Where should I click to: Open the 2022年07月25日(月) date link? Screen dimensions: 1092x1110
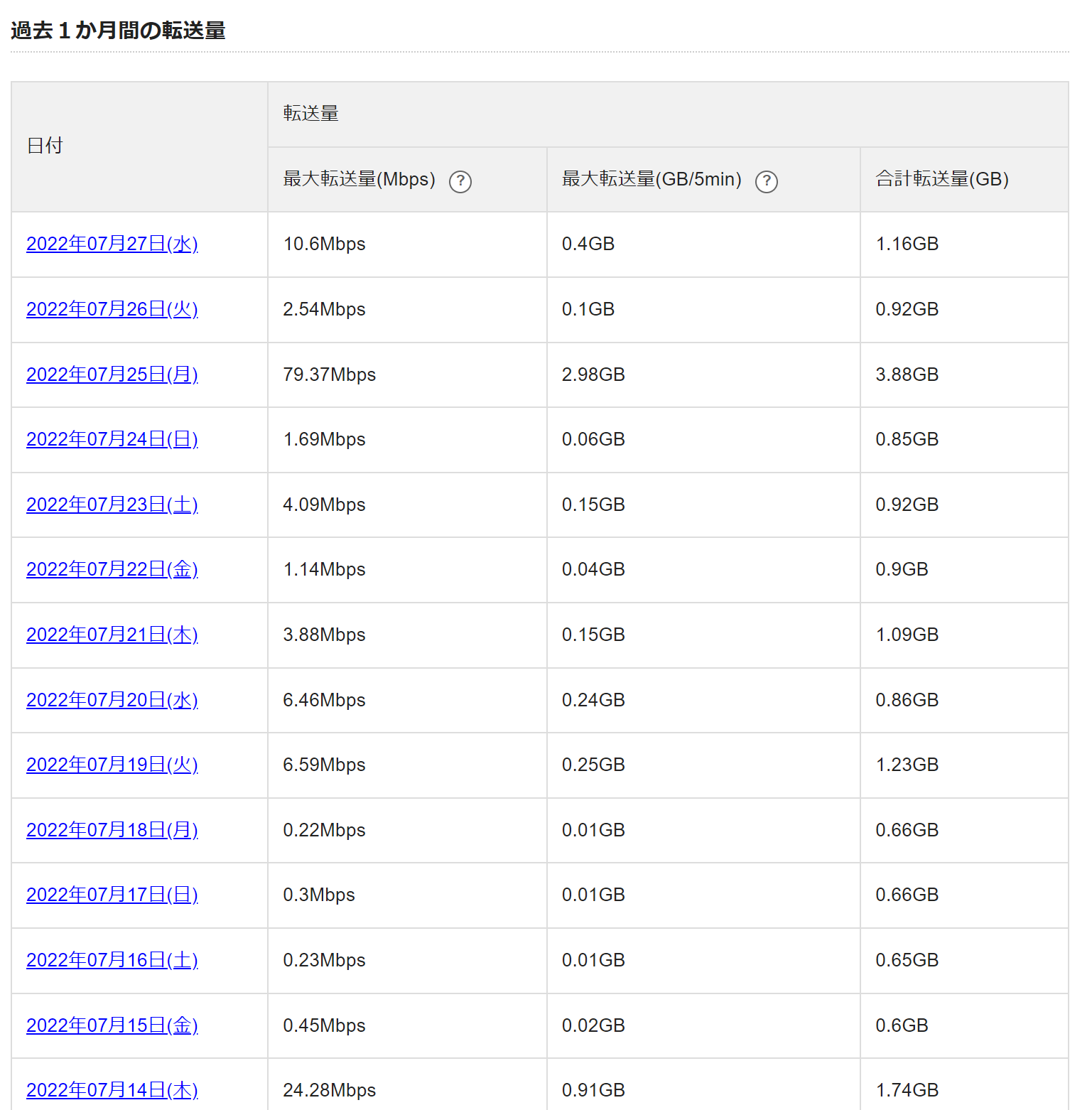tap(112, 375)
